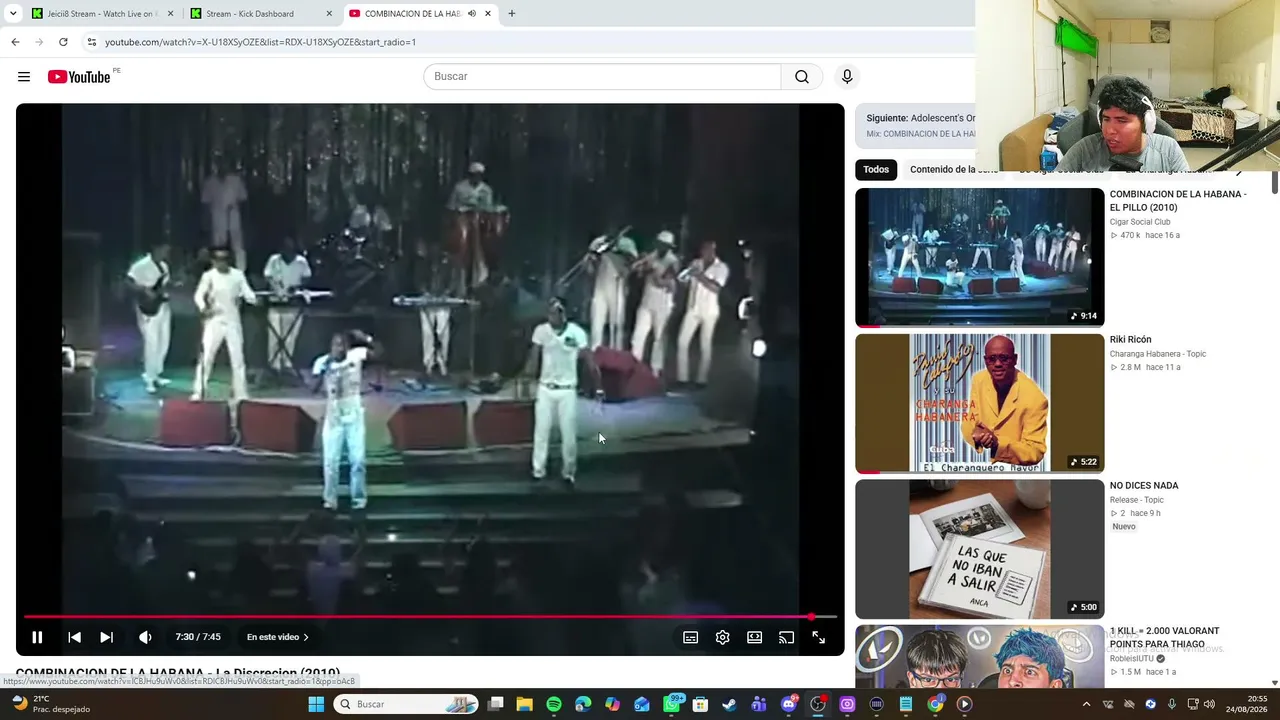Image resolution: width=1280 pixels, height=720 pixels.
Task: Mute the video player volume
Action: [x=145, y=637]
